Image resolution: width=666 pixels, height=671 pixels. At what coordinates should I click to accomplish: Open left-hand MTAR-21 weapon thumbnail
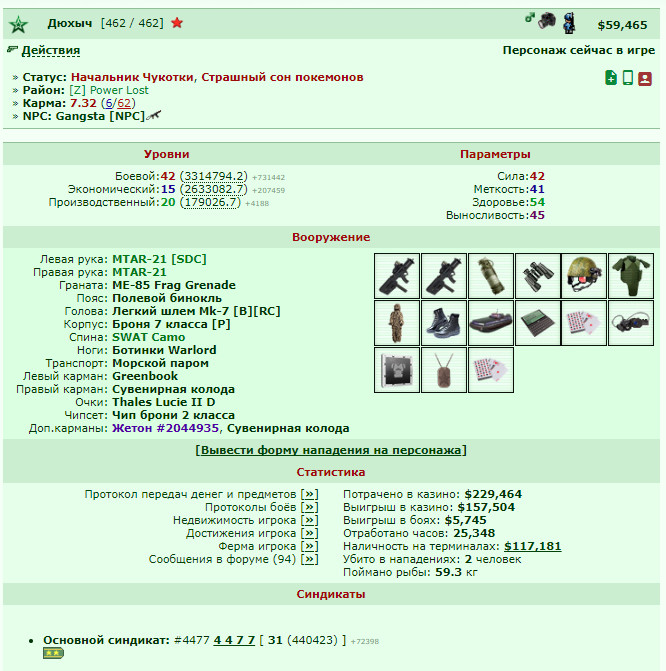397,276
